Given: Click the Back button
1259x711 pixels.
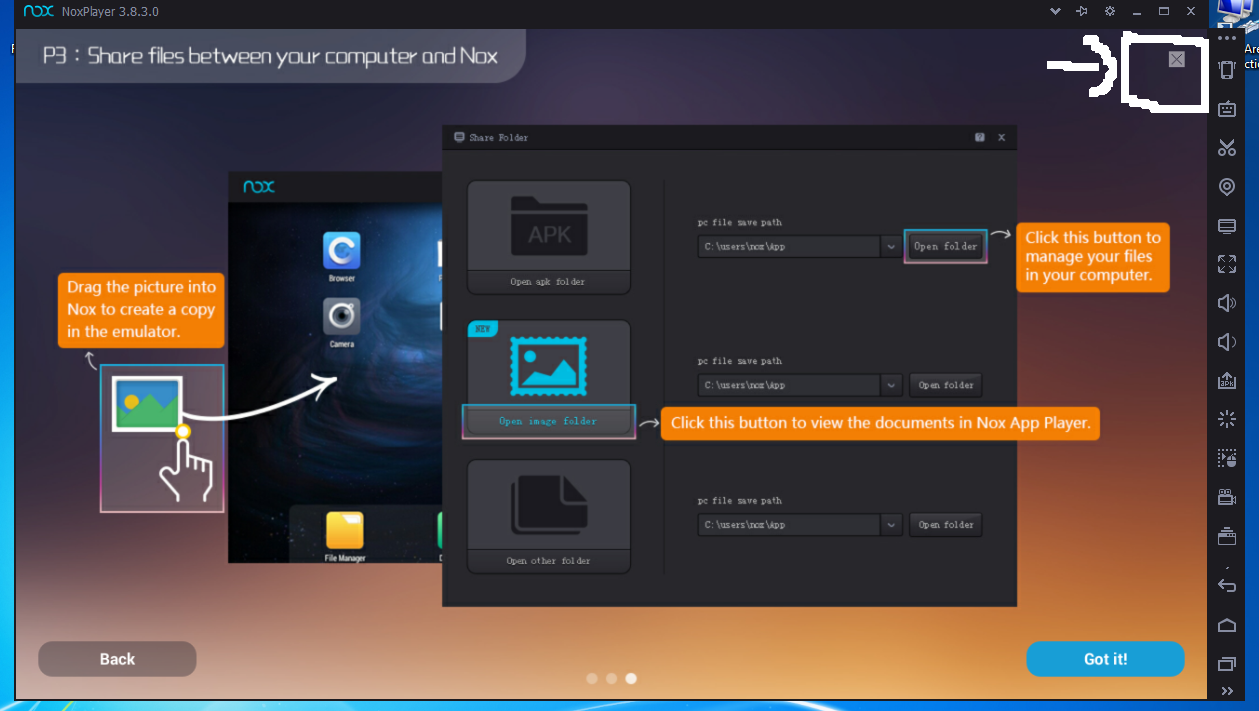Looking at the screenshot, I should pos(117,659).
